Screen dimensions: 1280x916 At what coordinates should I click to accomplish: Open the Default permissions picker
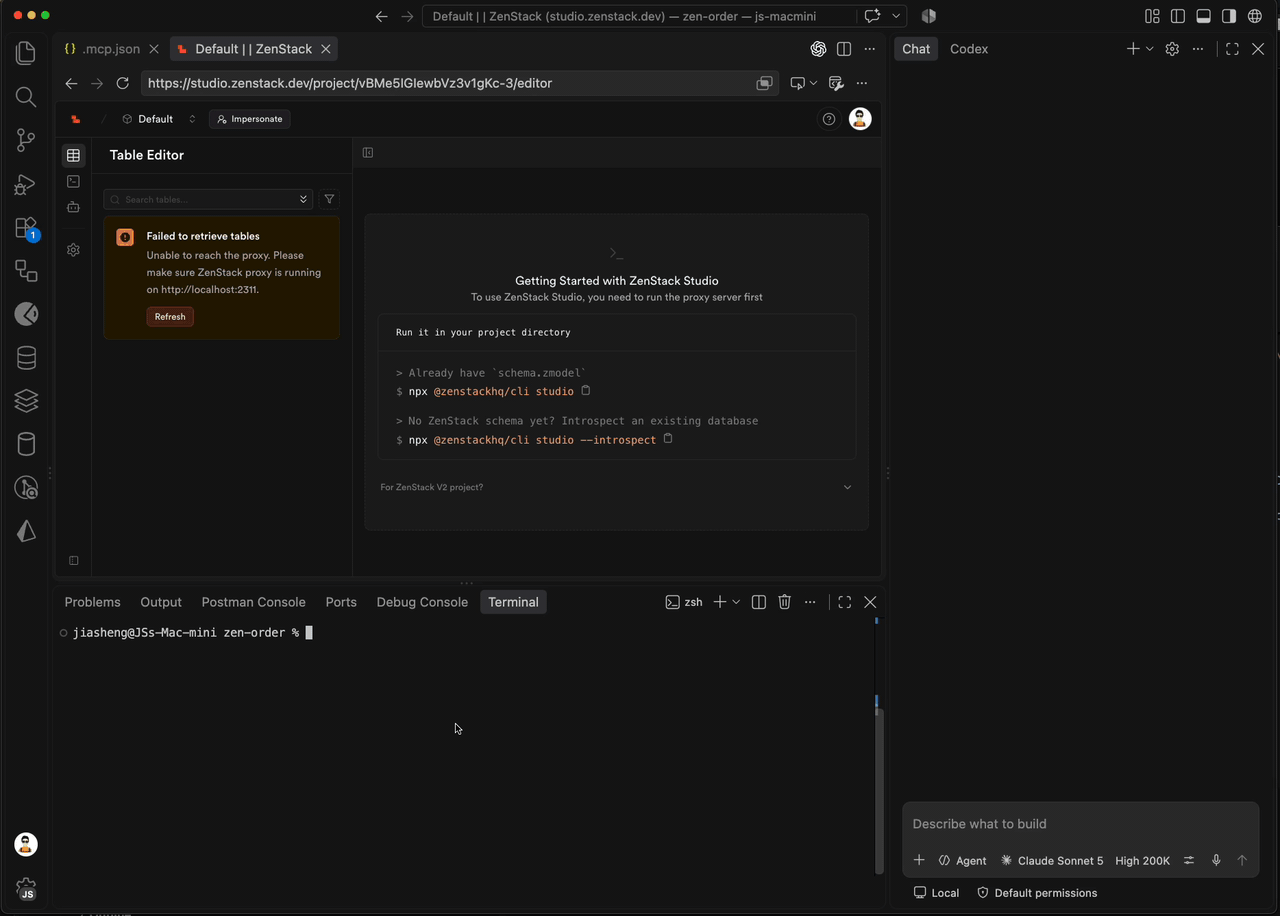click(1037, 893)
